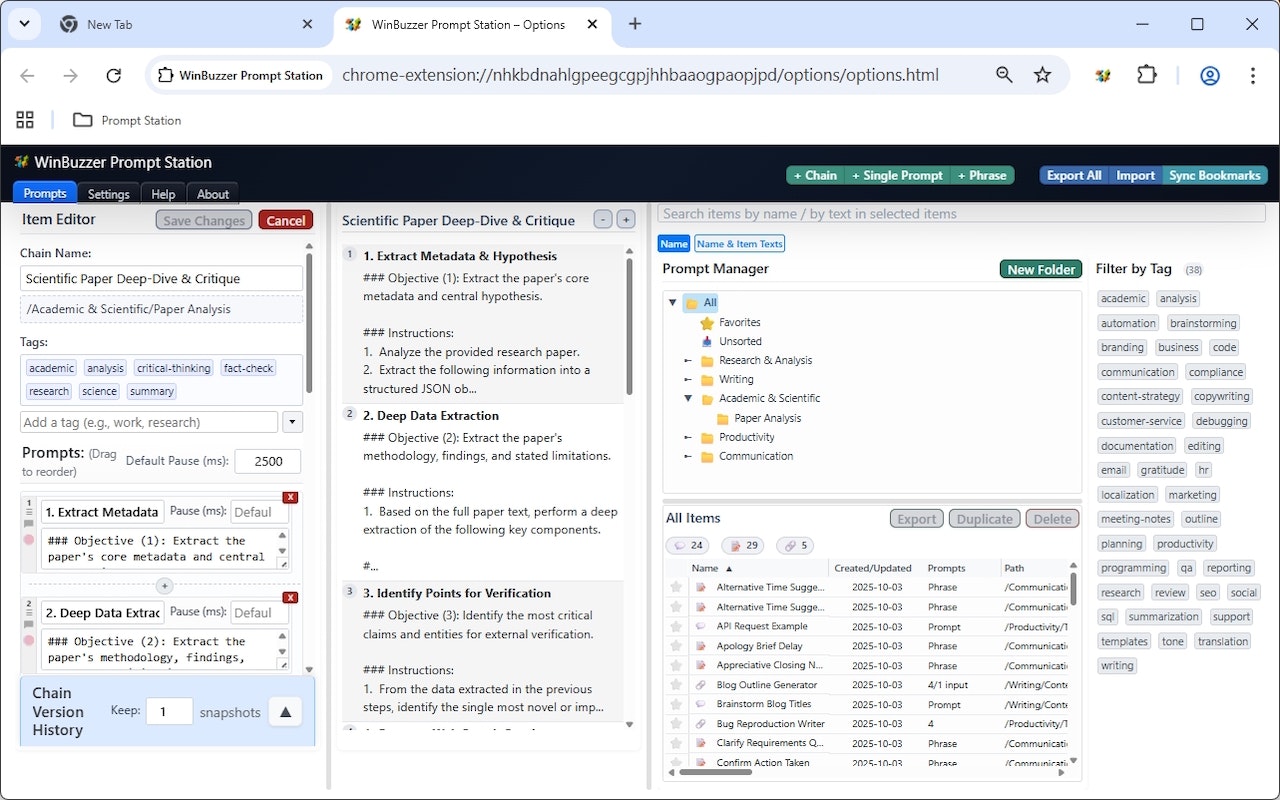Focus the search items field
This screenshot has width=1280, height=800.
click(961, 213)
